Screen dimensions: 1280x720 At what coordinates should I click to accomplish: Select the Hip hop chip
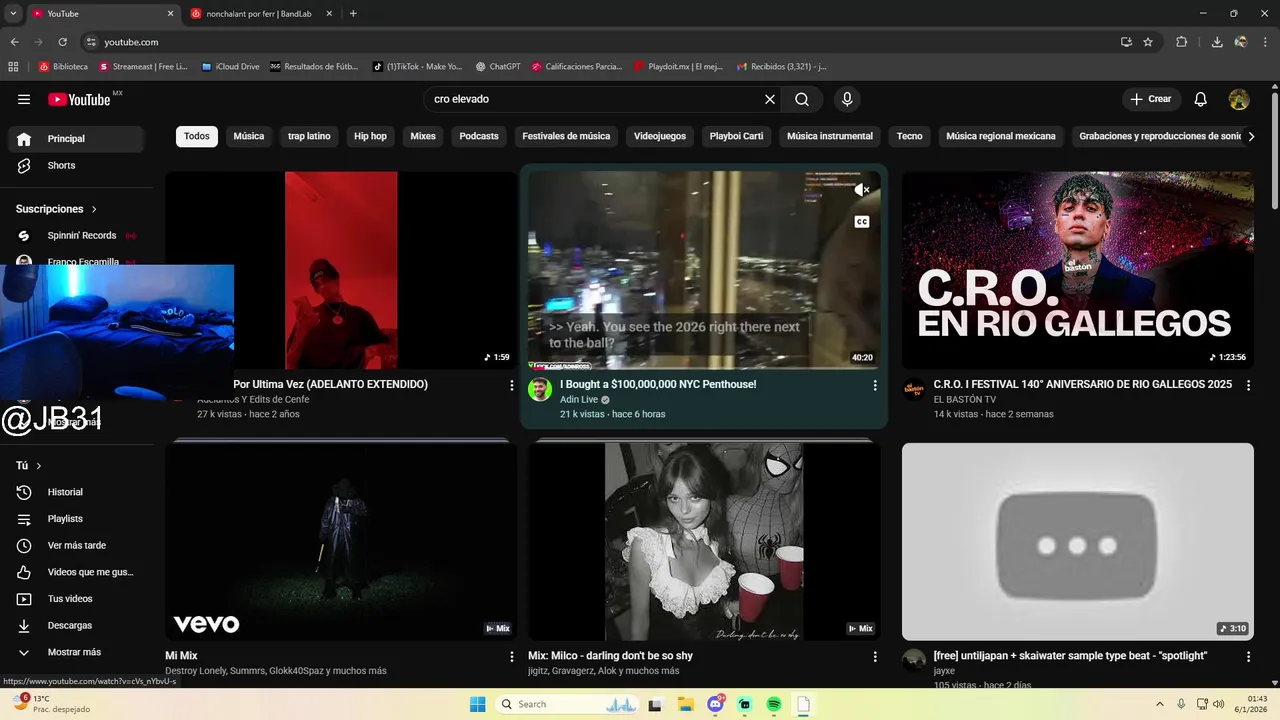(370, 136)
